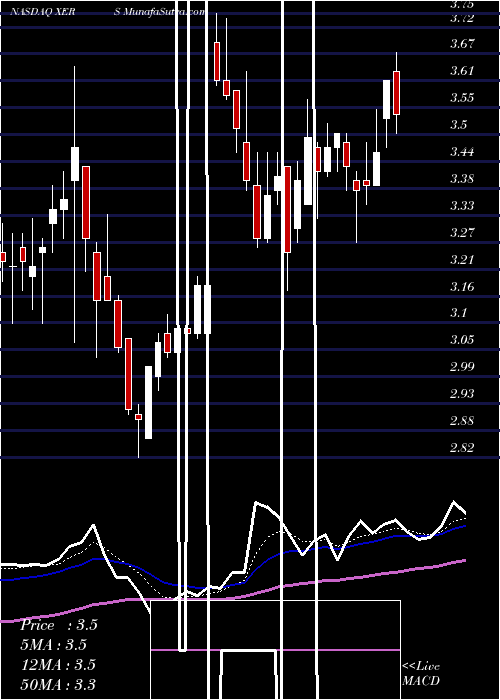Viewport: 500px width, 700px height.
Task: Click the 3.05 price axis label
Action: 462,340
